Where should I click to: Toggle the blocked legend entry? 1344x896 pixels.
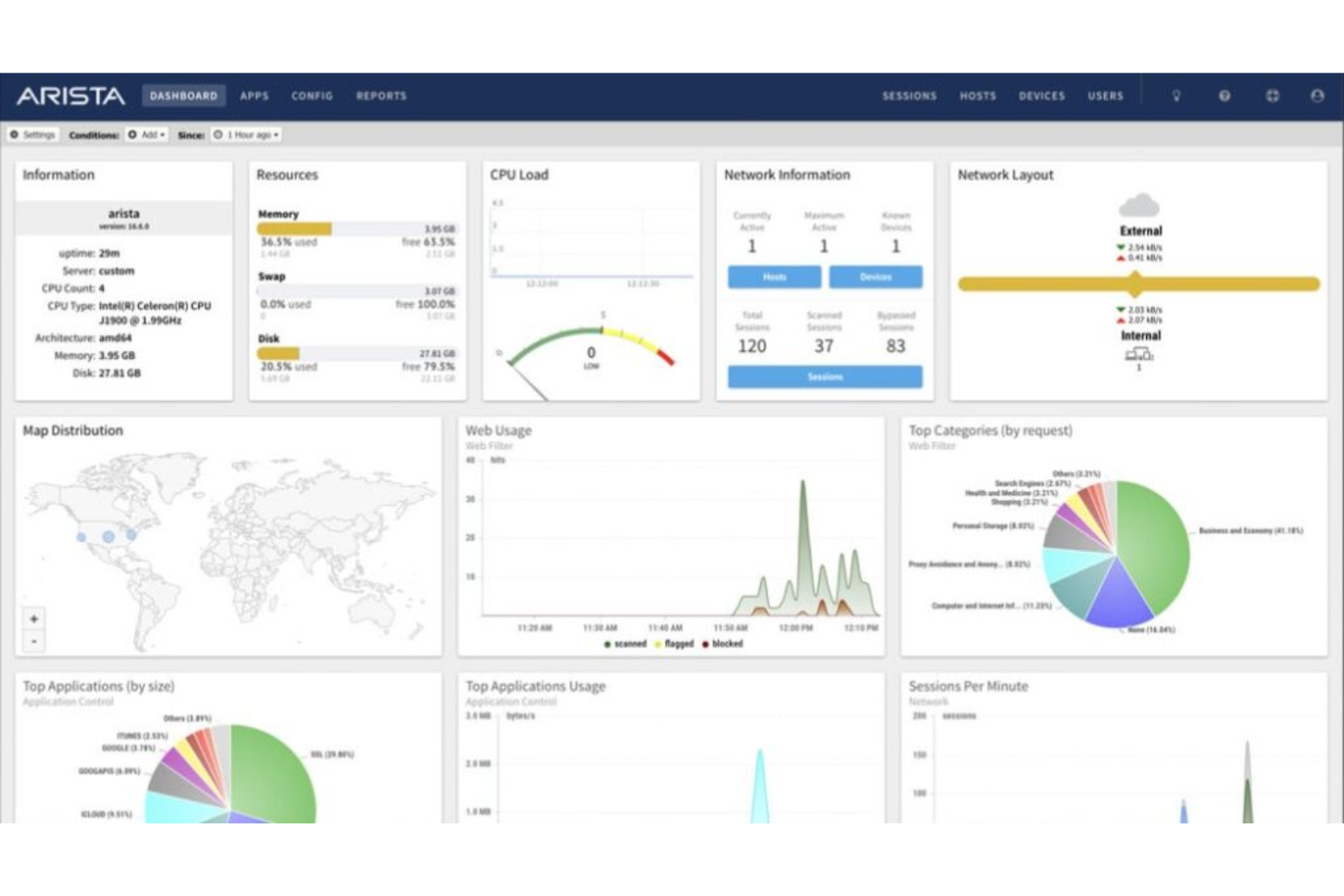[723, 644]
